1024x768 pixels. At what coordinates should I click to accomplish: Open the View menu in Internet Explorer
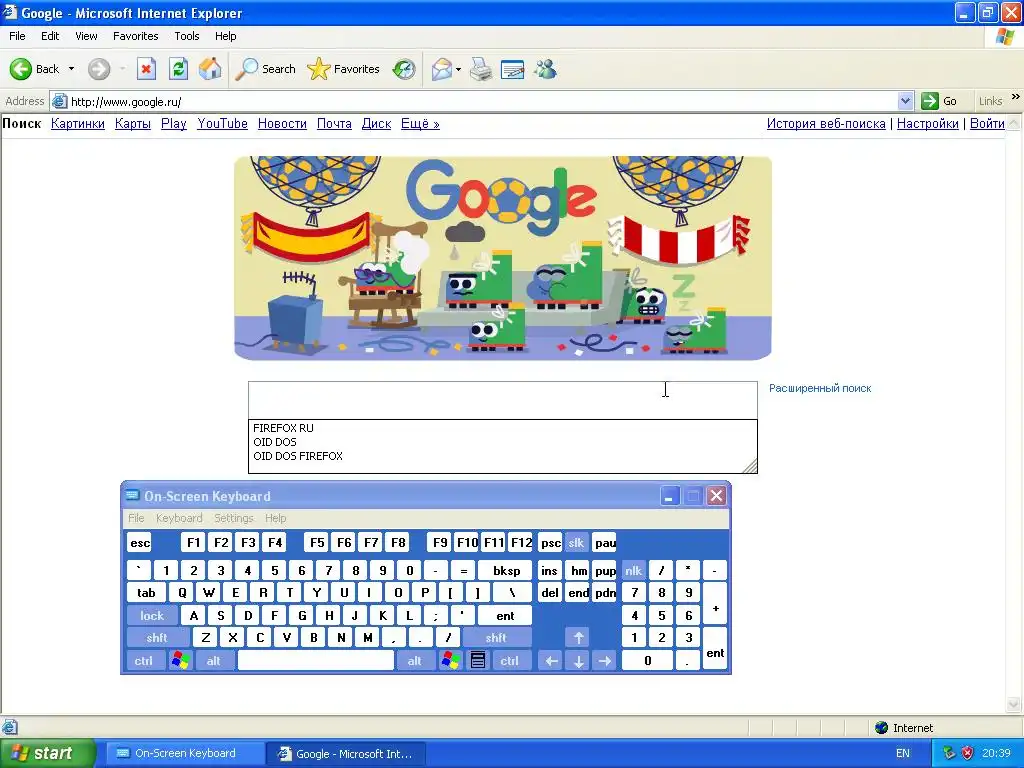pos(86,36)
